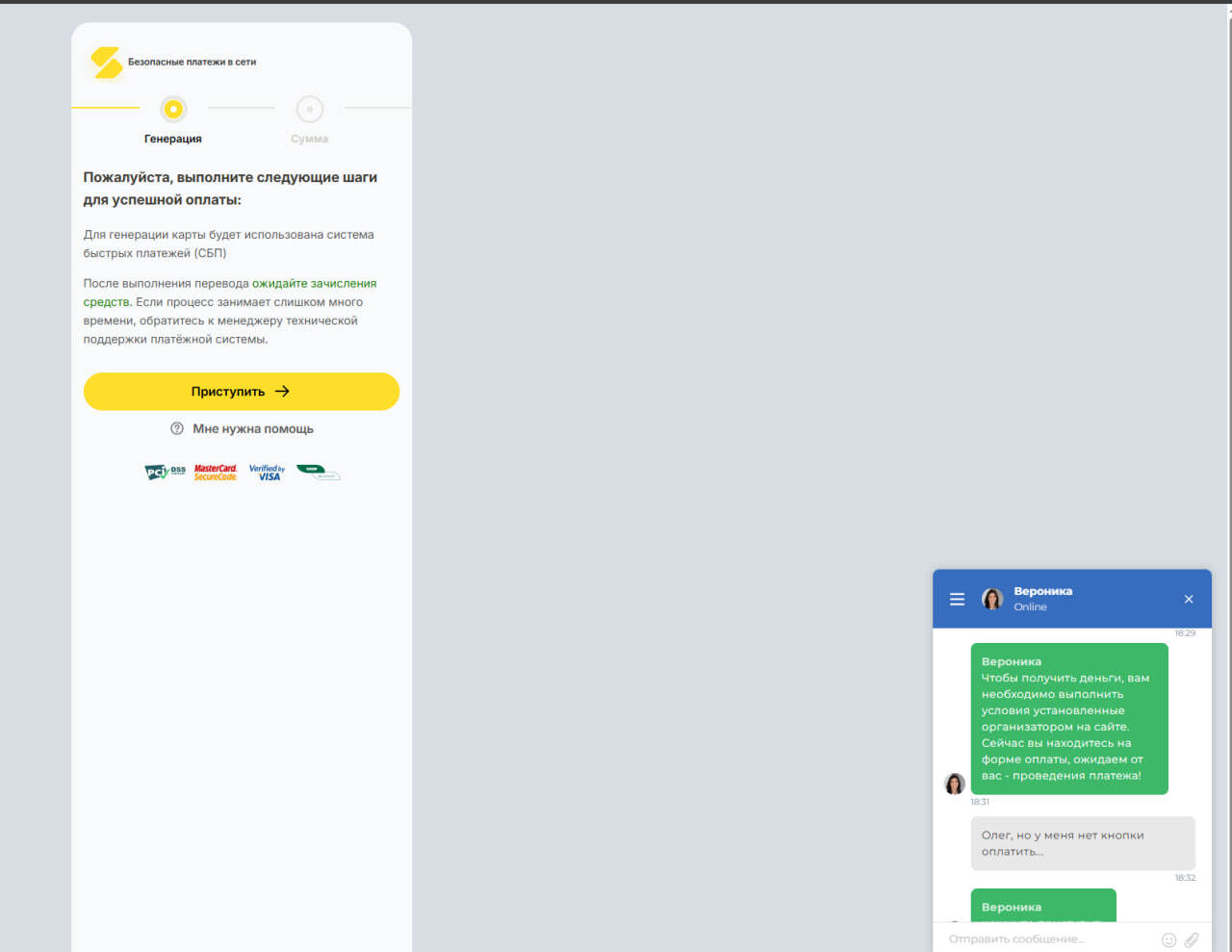Click Вероника's avatar in chat header

coord(991,599)
